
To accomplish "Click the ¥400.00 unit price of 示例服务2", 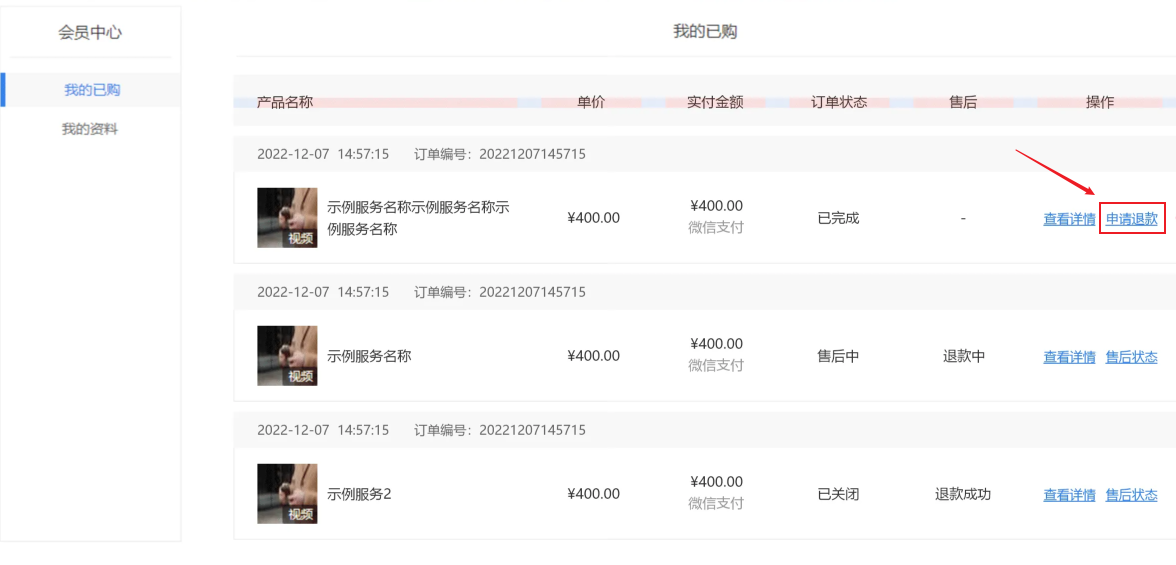I will point(593,494).
